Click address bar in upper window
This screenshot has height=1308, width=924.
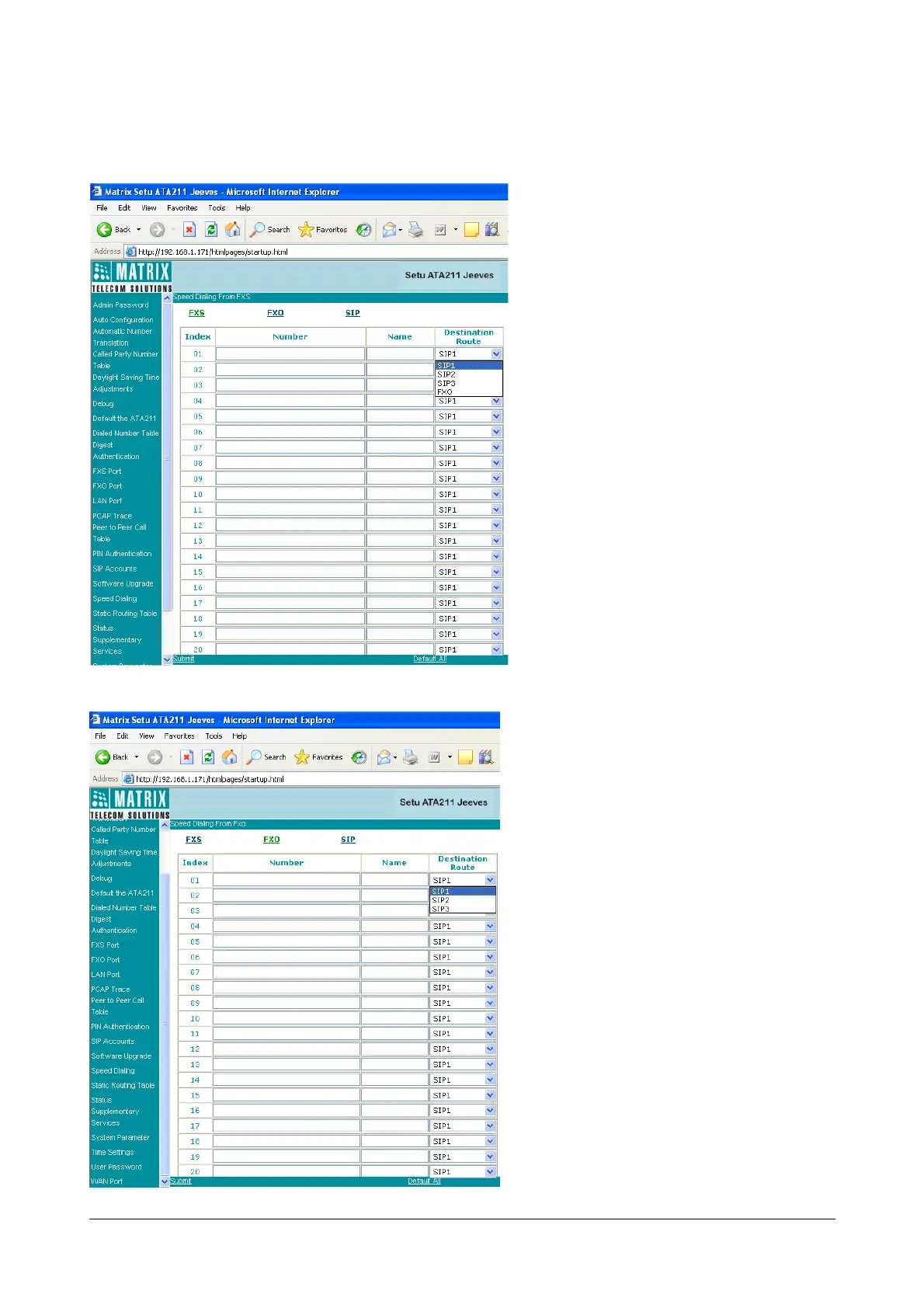coord(314,252)
